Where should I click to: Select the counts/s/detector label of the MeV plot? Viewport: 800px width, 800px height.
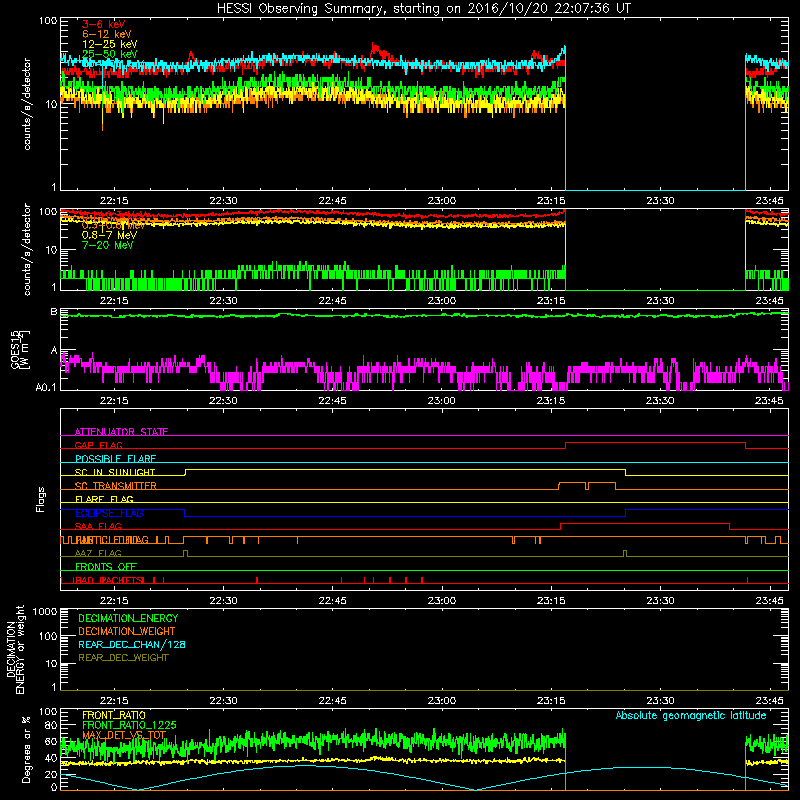[x=27, y=249]
